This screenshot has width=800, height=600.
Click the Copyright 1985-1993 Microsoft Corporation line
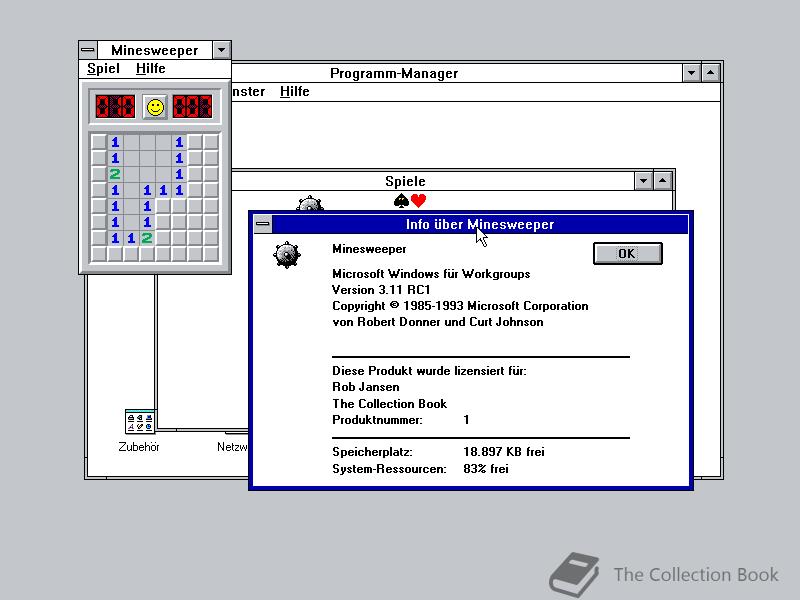(x=460, y=306)
